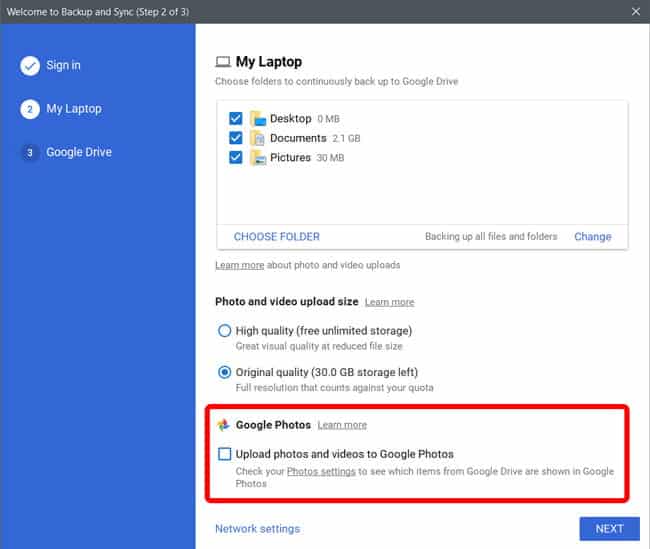Viewport: 650px width, 549px height.
Task: Click the Documents folder icon
Action: (x=258, y=138)
